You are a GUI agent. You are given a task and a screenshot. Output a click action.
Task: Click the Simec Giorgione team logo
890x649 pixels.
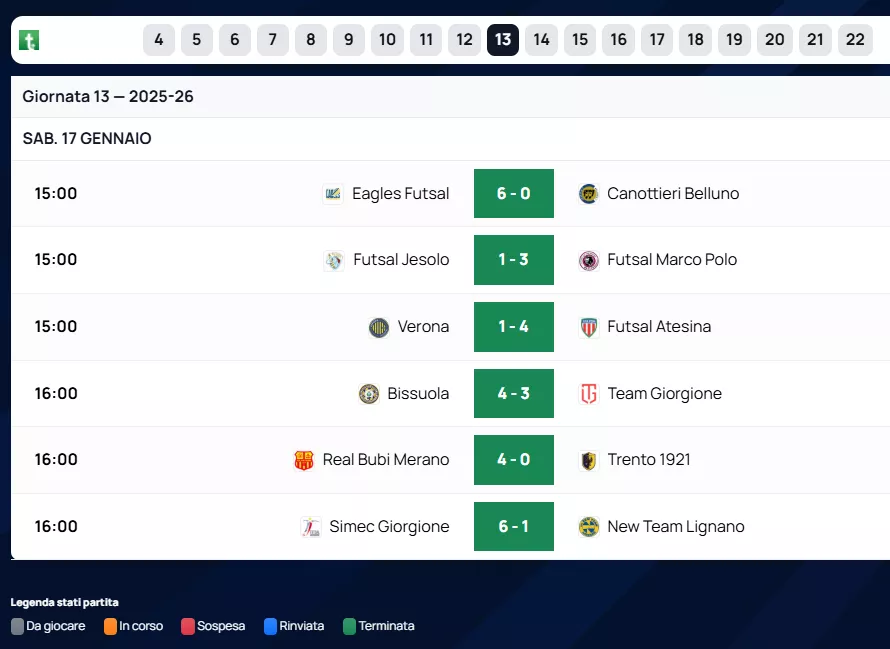pyautogui.click(x=311, y=527)
